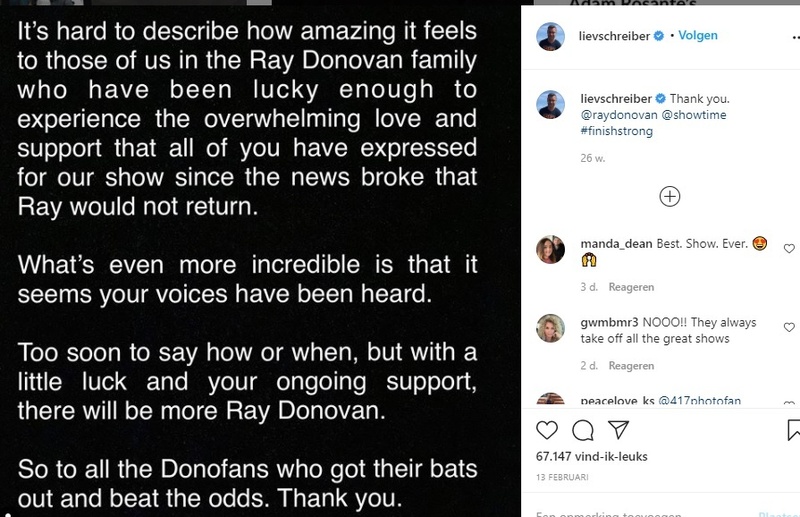Open comments via speech bubble icon
This screenshot has height=517, width=800.
[x=583, y=430]
